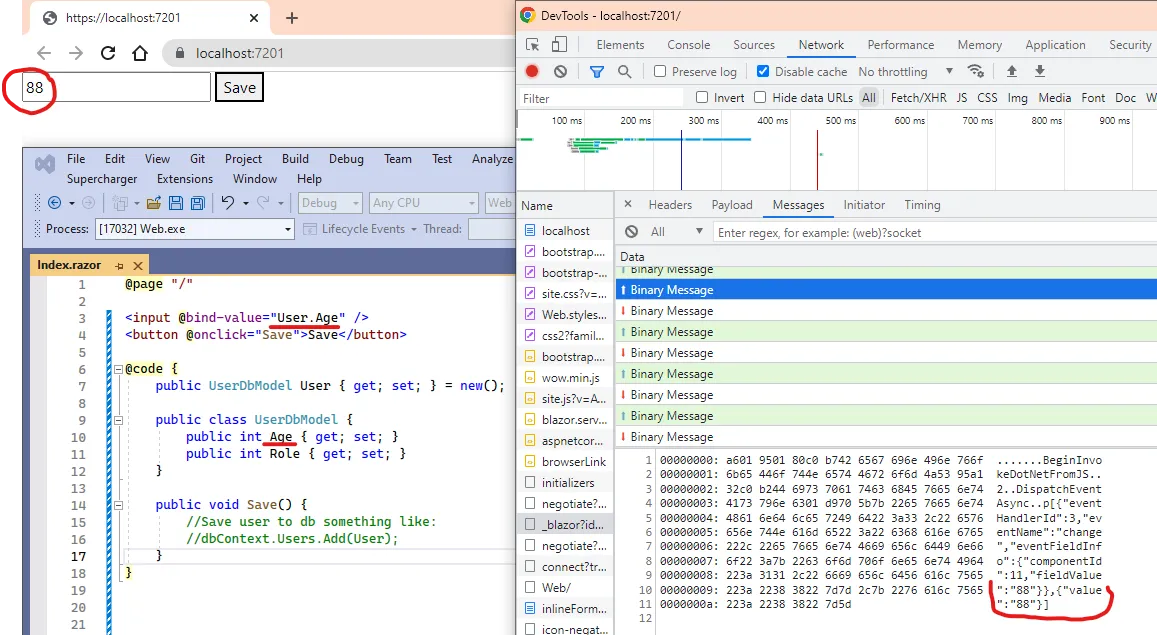The height and width of the screenshot is (635, 1157).
Task: Uncheck the Disable cache checkbox
Action: (763, 71)
